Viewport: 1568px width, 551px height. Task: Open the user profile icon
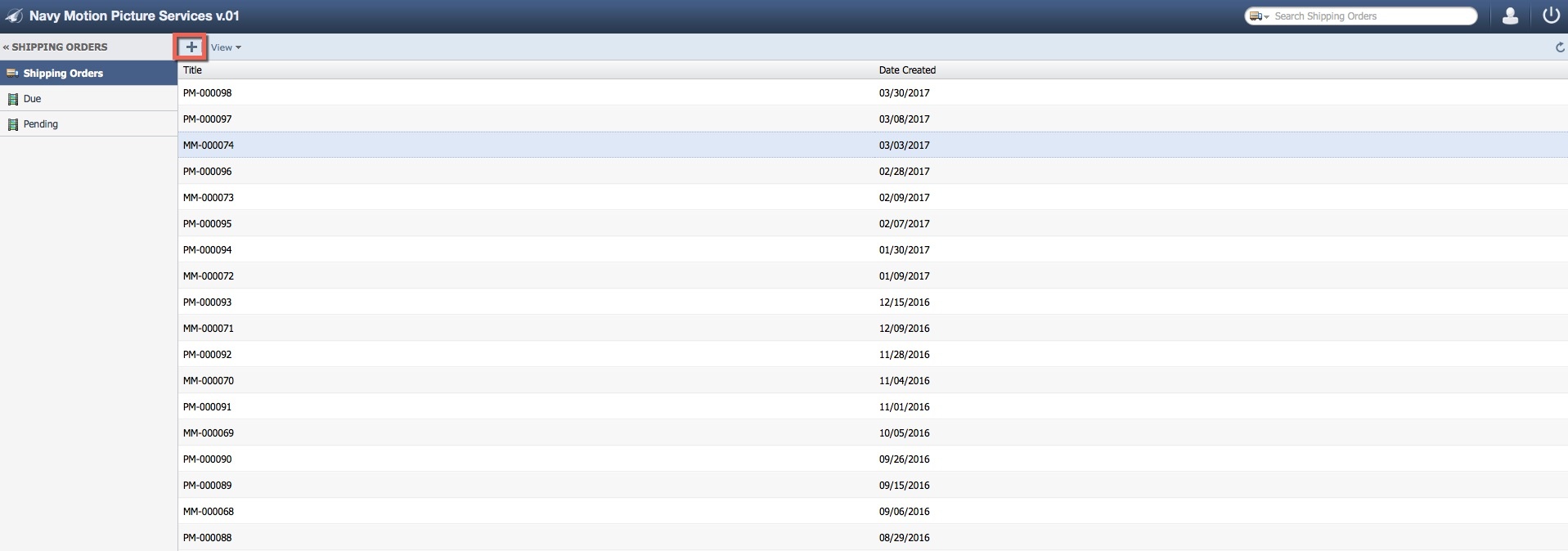1510,16
